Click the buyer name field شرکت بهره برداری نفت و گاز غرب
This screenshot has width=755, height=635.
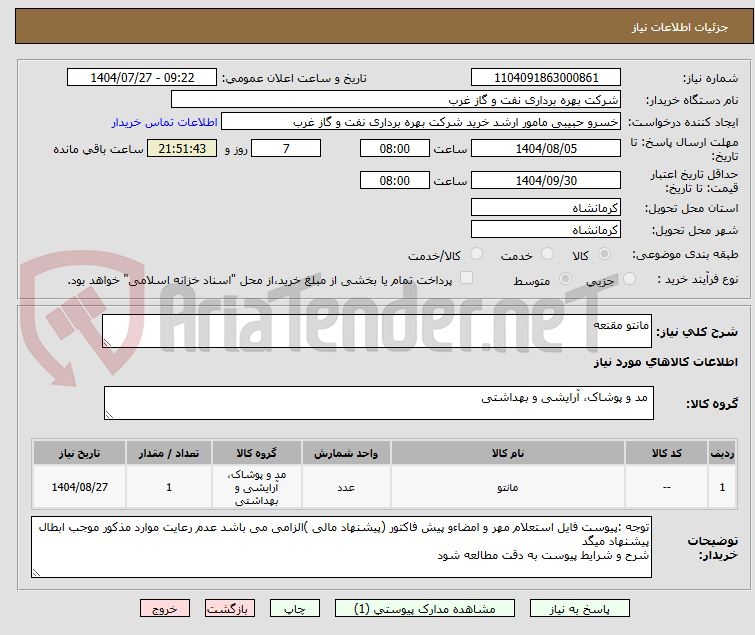pos(396,100)
